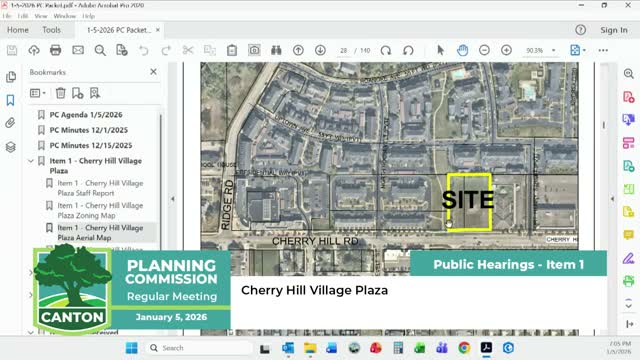Open the zoom level dropdown arrow
640x360 pixels.
tap(553, 50)
